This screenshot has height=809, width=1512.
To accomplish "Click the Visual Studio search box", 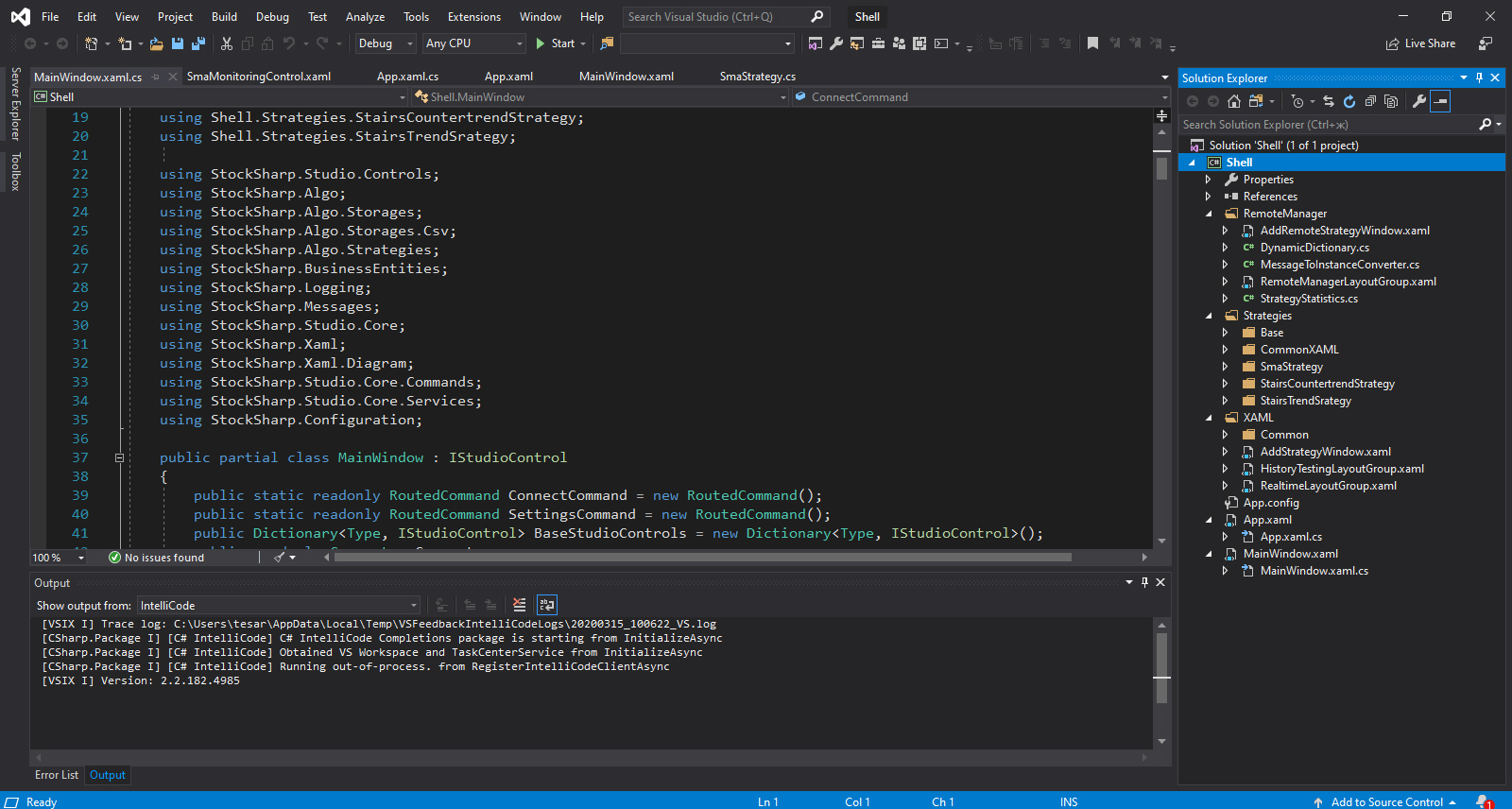I will click(x=725, y=17).
